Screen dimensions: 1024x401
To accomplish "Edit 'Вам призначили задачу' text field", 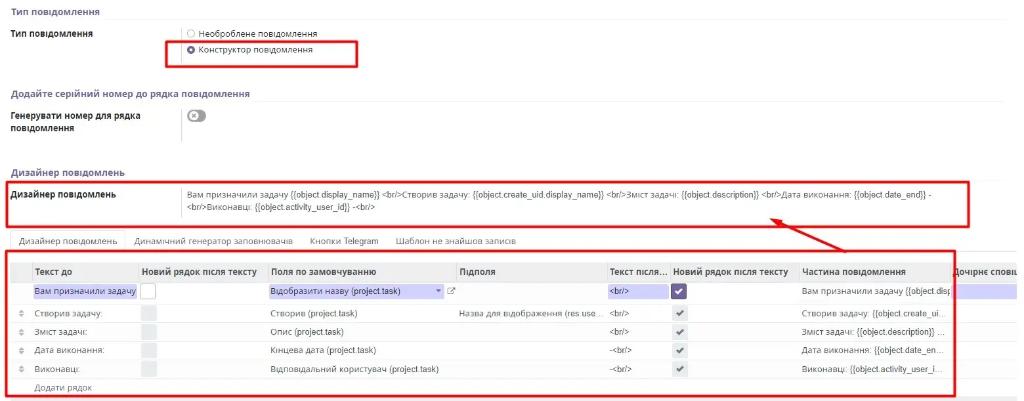I will (84, 291).
